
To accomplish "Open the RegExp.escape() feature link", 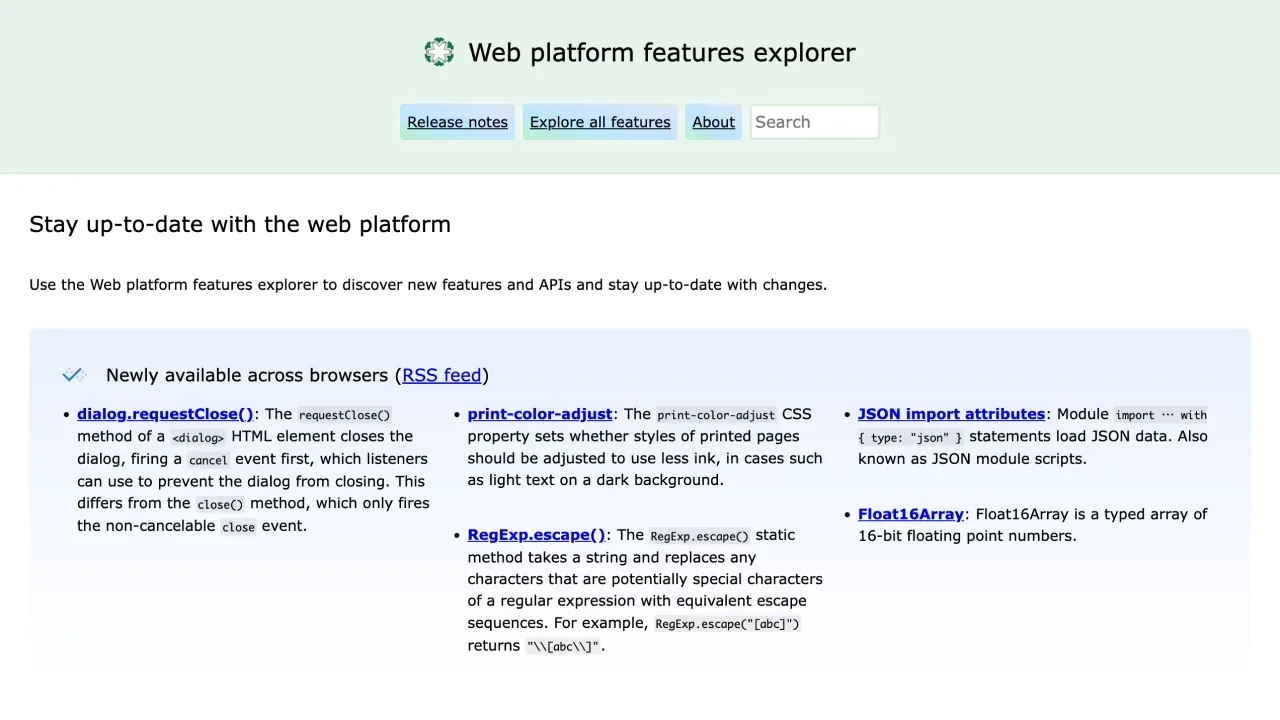I will click(536, 535).
